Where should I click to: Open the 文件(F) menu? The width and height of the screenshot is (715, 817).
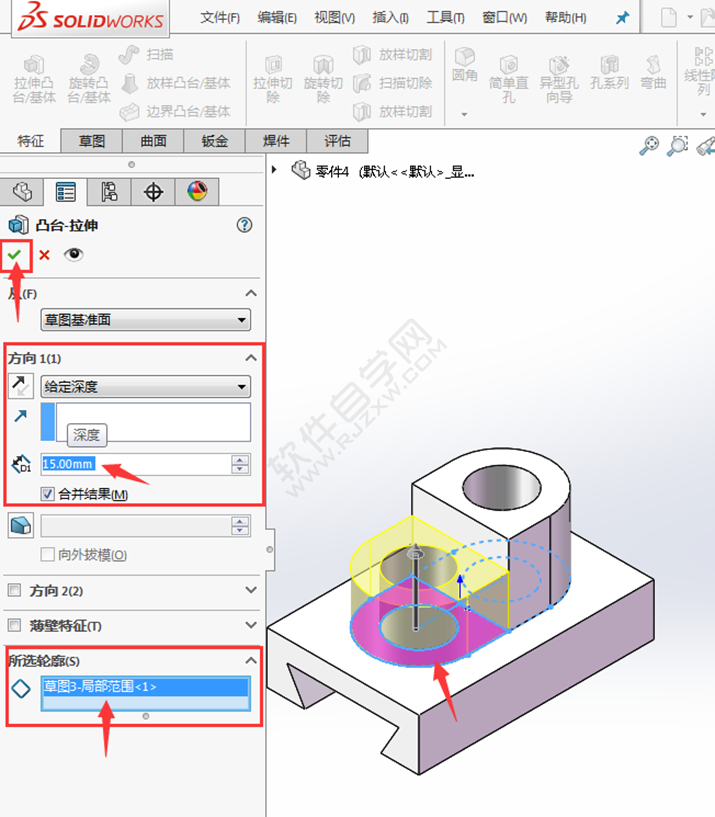(220, 18)
